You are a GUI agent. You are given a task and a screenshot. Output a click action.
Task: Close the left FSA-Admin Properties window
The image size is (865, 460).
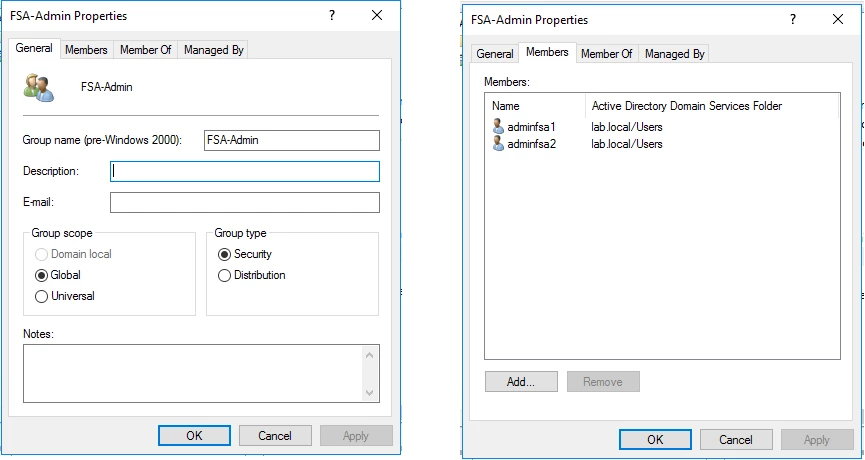pos(377,15)
